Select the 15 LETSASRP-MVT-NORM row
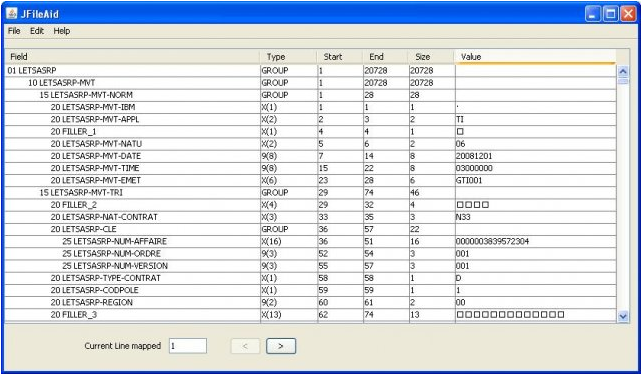The image size is (642, 375). tap(311, 95)
